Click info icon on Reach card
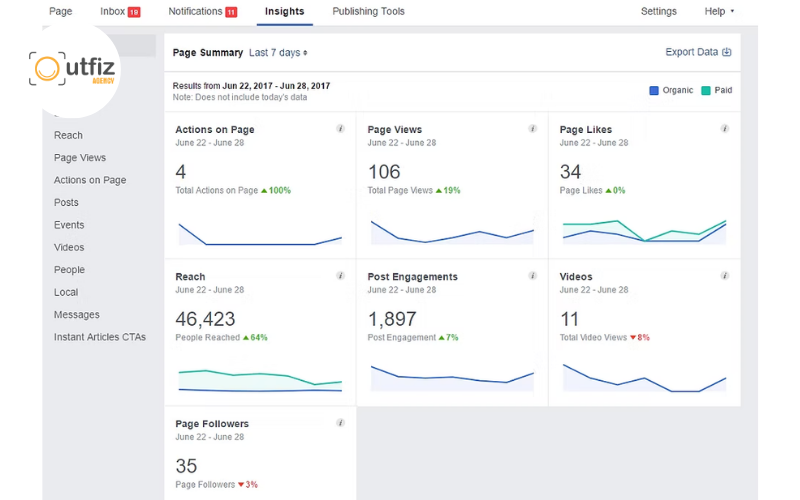The width and height of the screenshot is (800, 500). [x=341, y=276]
